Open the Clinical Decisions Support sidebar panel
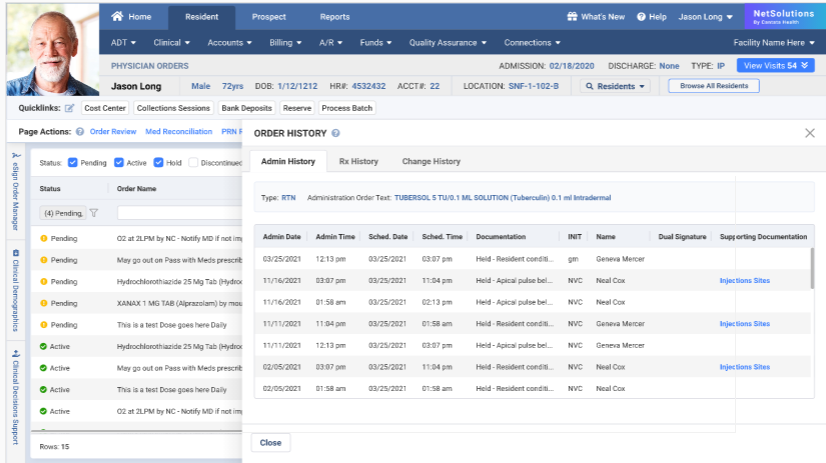This screenshot has width=826, height=463. coord(16,397)
